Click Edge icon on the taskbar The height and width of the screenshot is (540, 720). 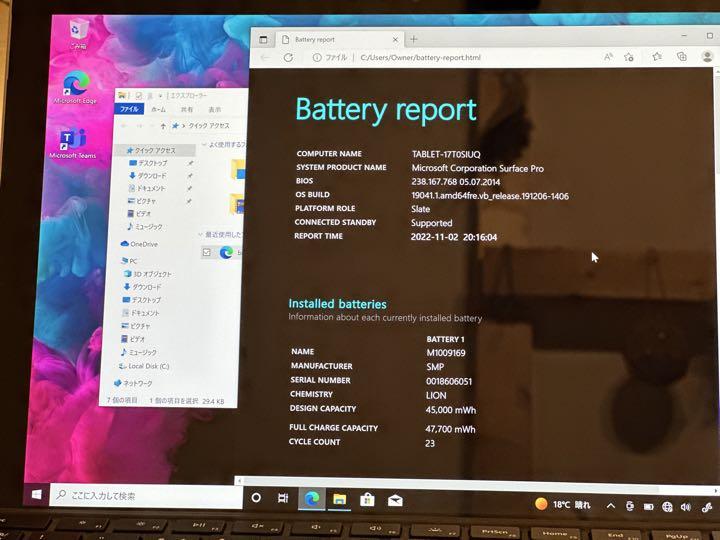click(x=312, y=498)
